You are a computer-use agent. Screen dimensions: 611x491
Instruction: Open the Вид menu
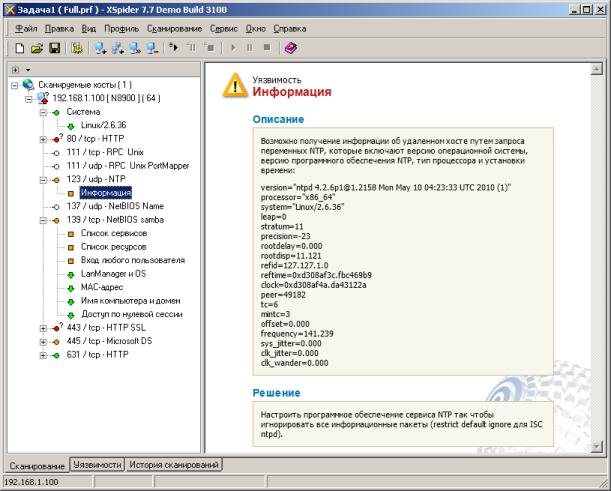[88, 28]
